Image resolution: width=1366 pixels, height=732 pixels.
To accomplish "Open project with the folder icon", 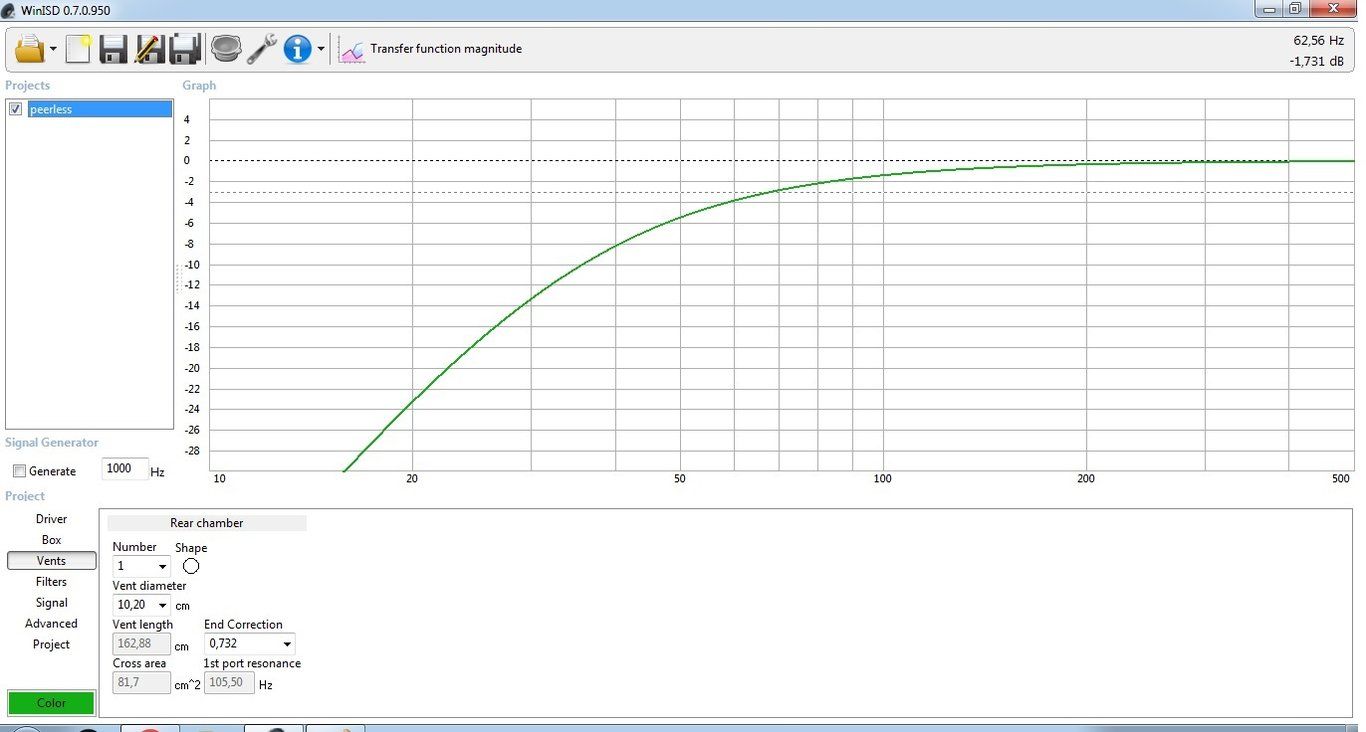I will [x=30, y=48].
